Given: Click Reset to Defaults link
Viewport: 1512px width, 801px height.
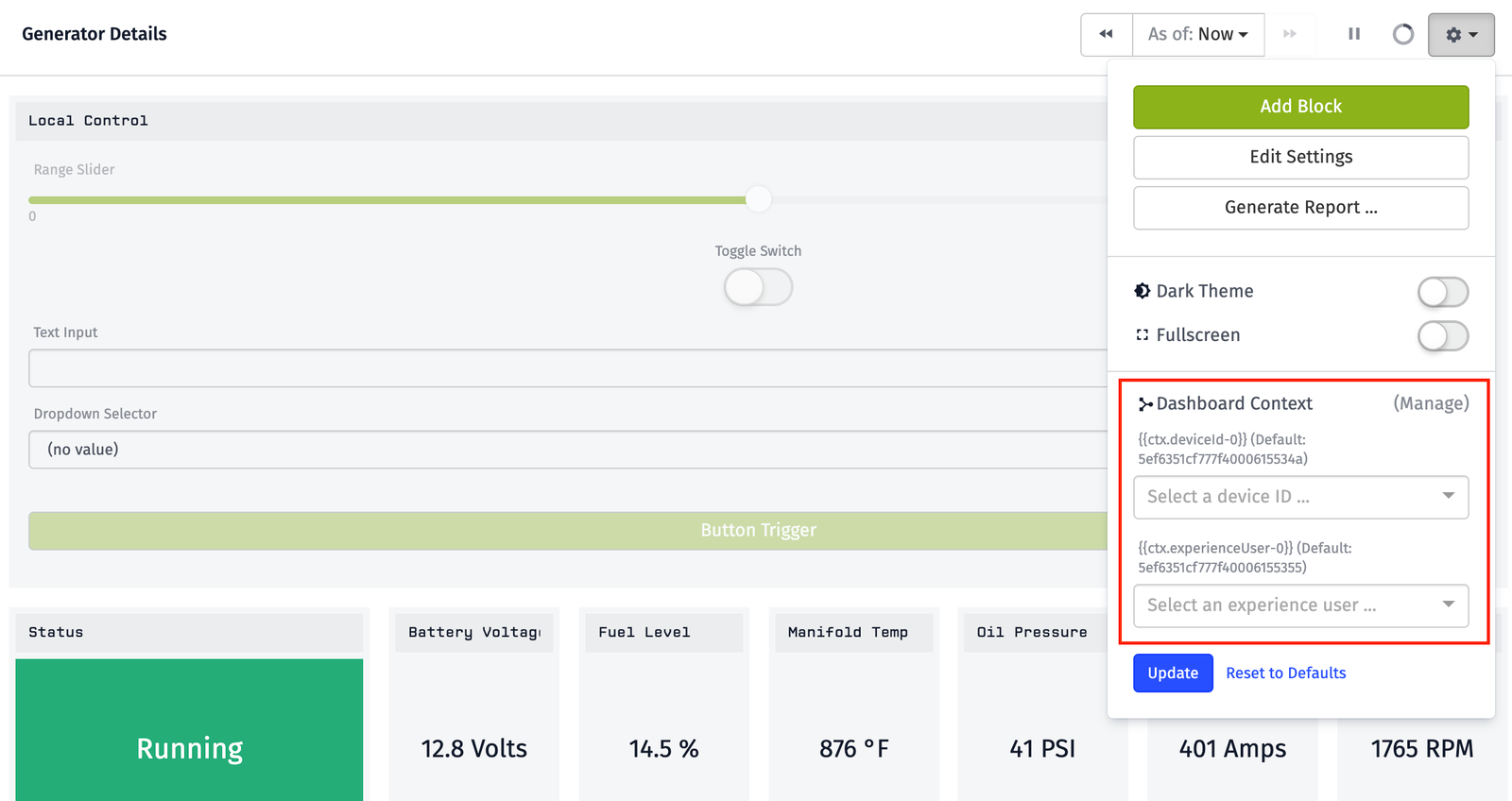Looking at the screenshot, I should click(1285, 673).
